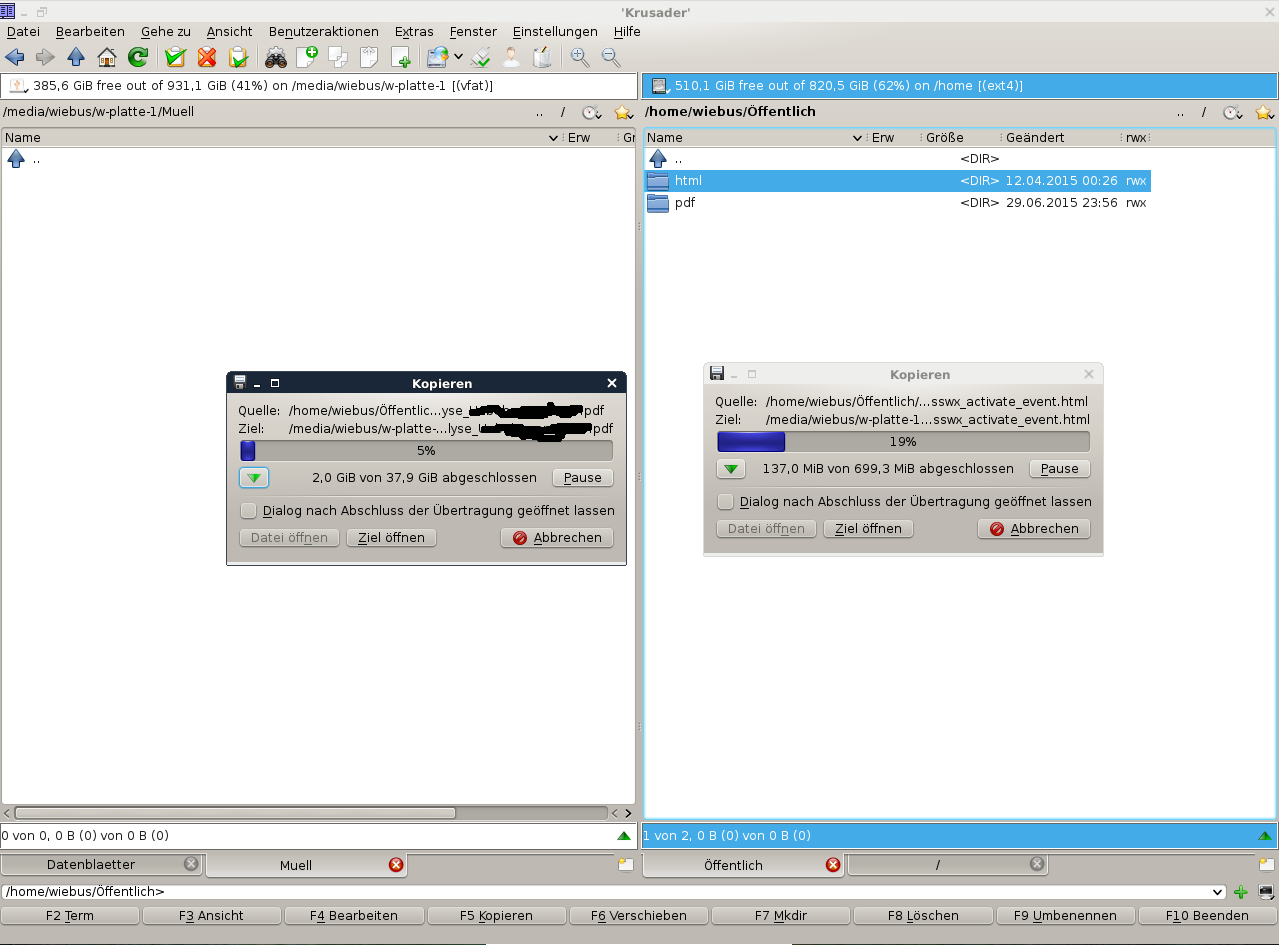Open left panel bookmarks star dropdown
This screenshot has height=945, width=1279.
(x=623, y=113)
